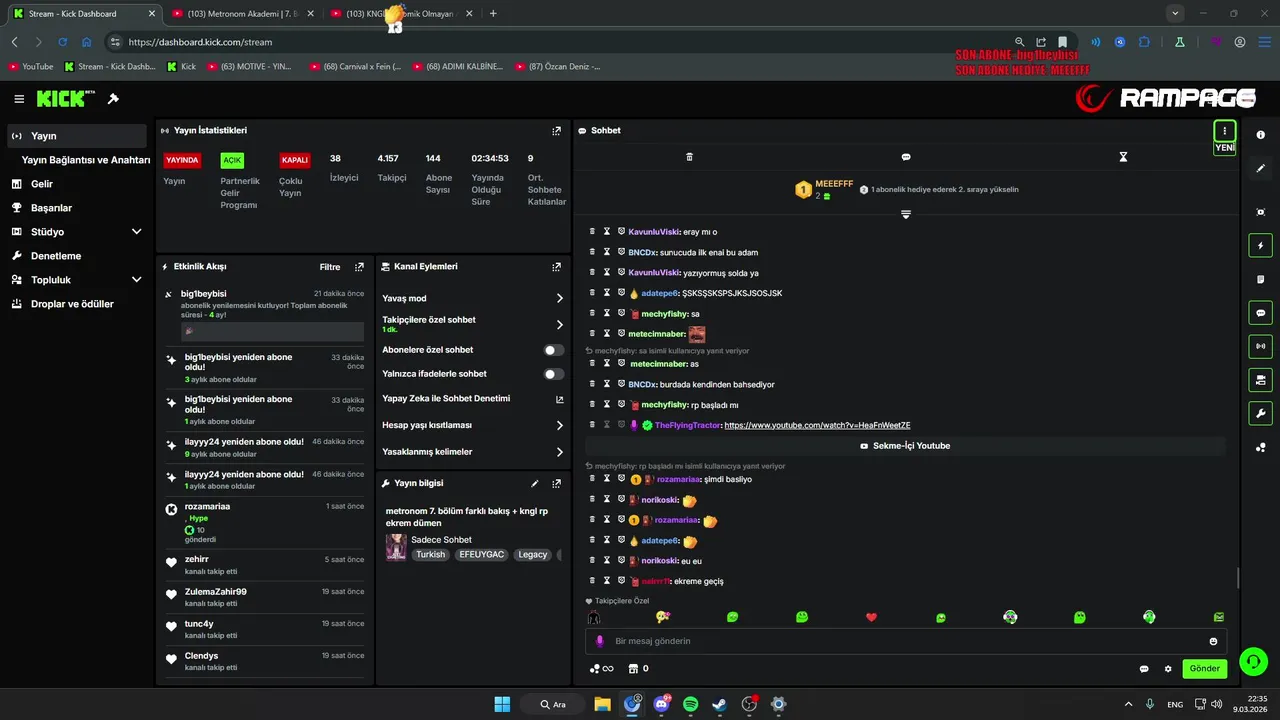Open the Sohbet three-dot options menu
Image resolution: width=1280 pixels, height=720 pixels.
1225,131
